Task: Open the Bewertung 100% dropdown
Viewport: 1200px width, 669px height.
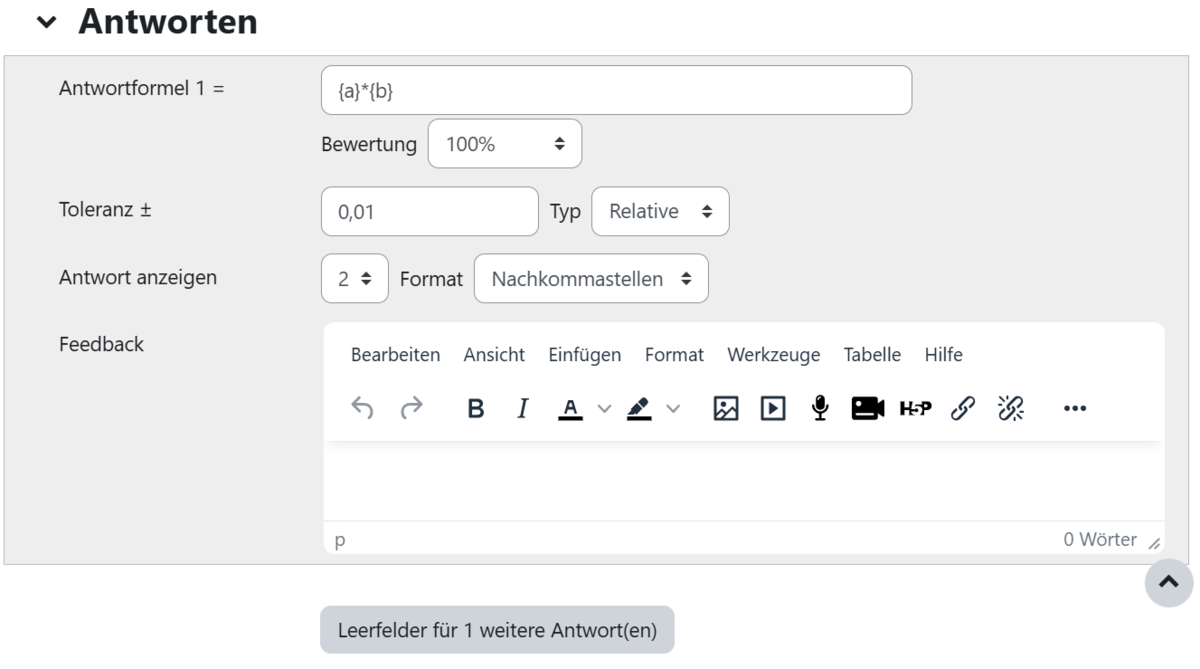Action: [x=505, y=144]
